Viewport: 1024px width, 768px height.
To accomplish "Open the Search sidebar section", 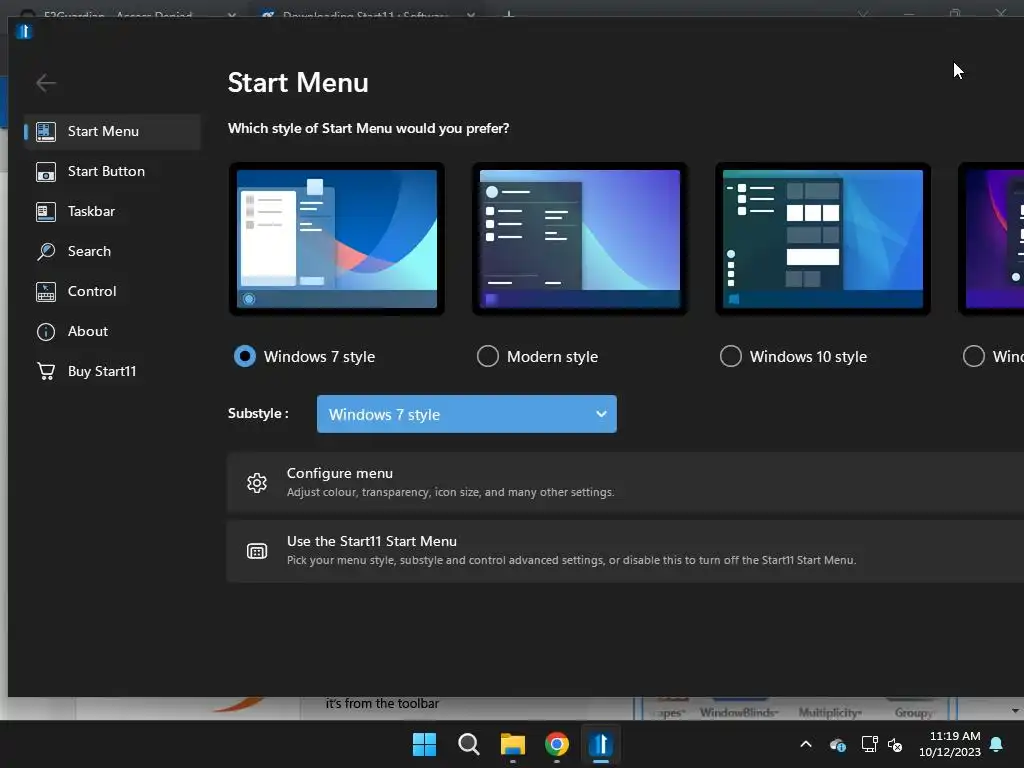I will point(112,251).
